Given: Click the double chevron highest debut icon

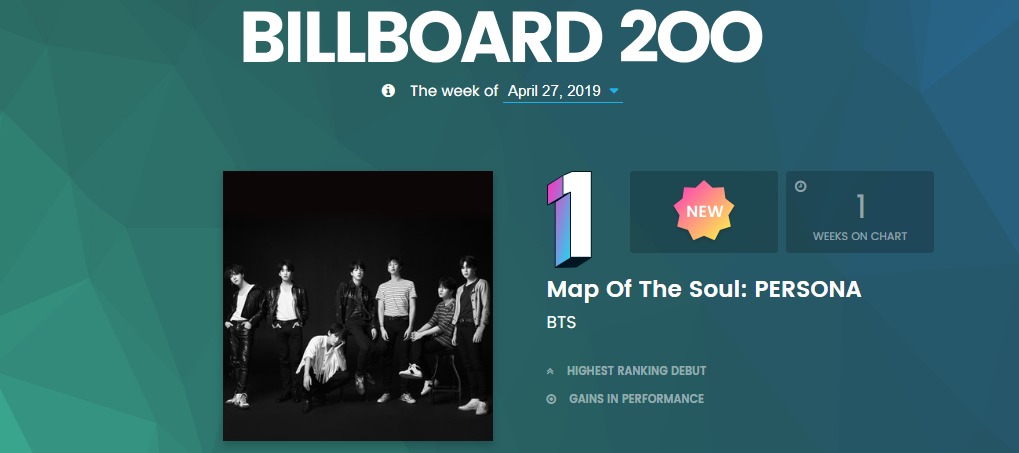Looking at the screenshot, I should (x=550, y=371).
